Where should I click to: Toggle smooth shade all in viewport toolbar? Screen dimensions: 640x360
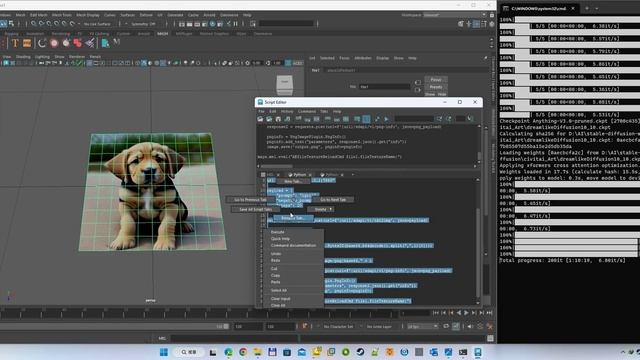144,63
